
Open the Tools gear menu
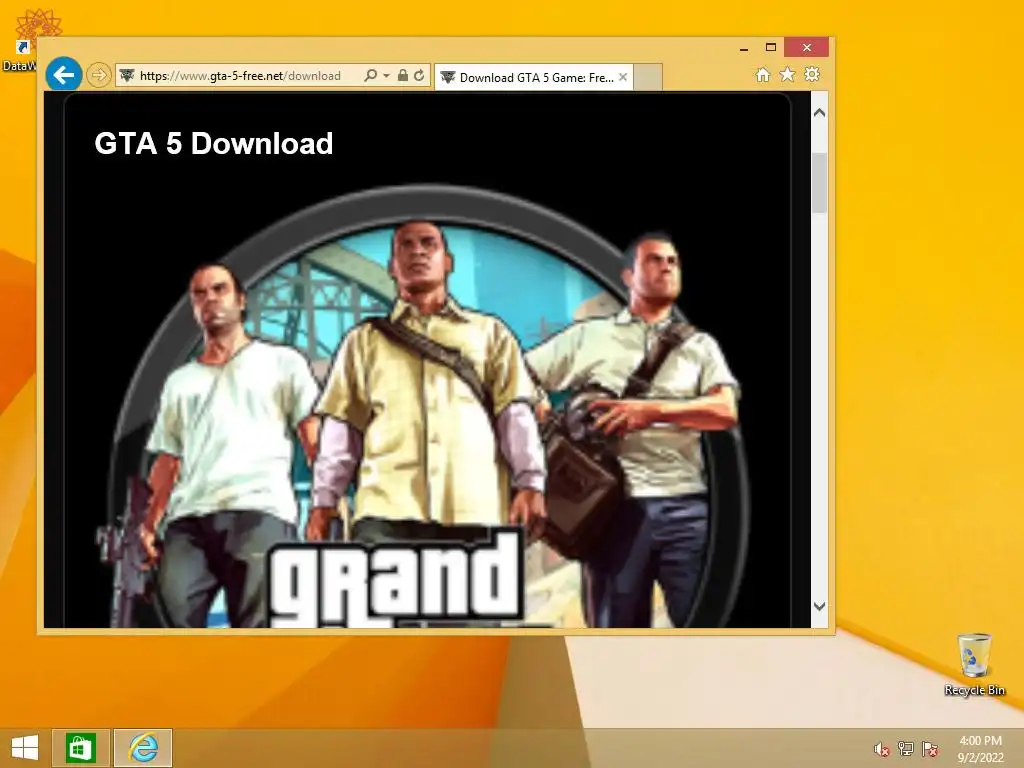point(812,74)
